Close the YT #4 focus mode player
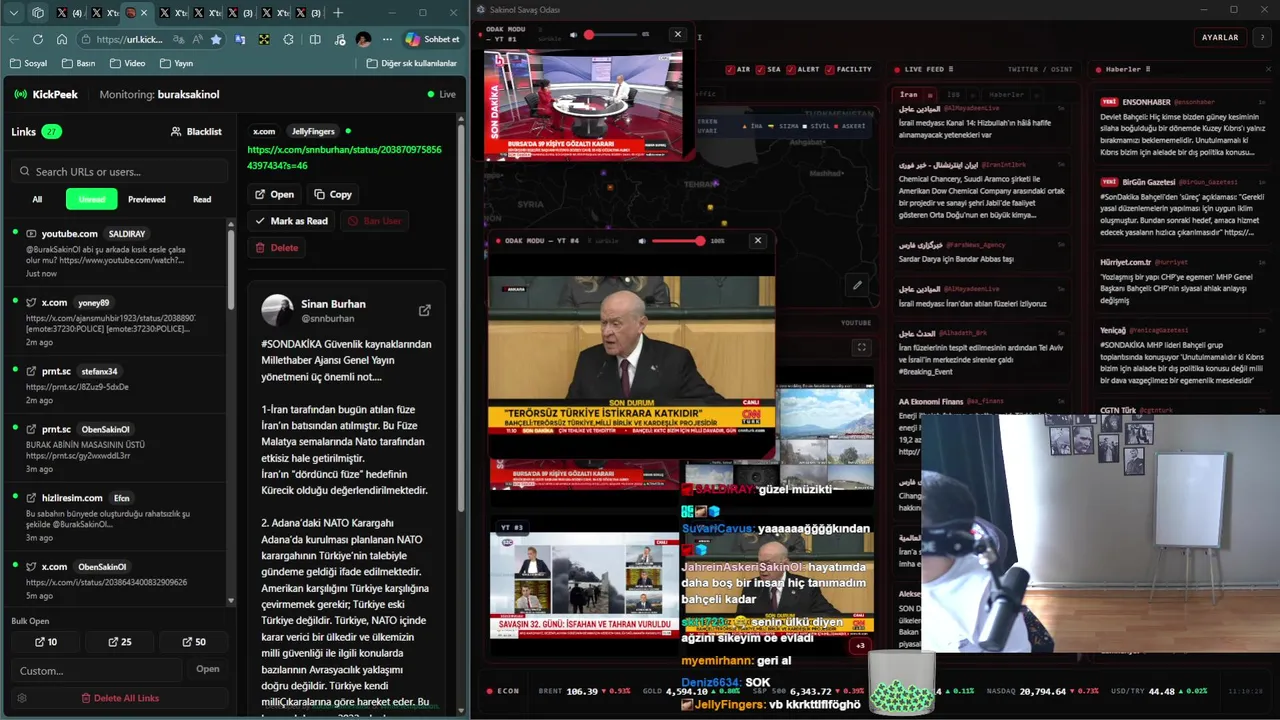The image size is (1280, 720). (758, 240)
